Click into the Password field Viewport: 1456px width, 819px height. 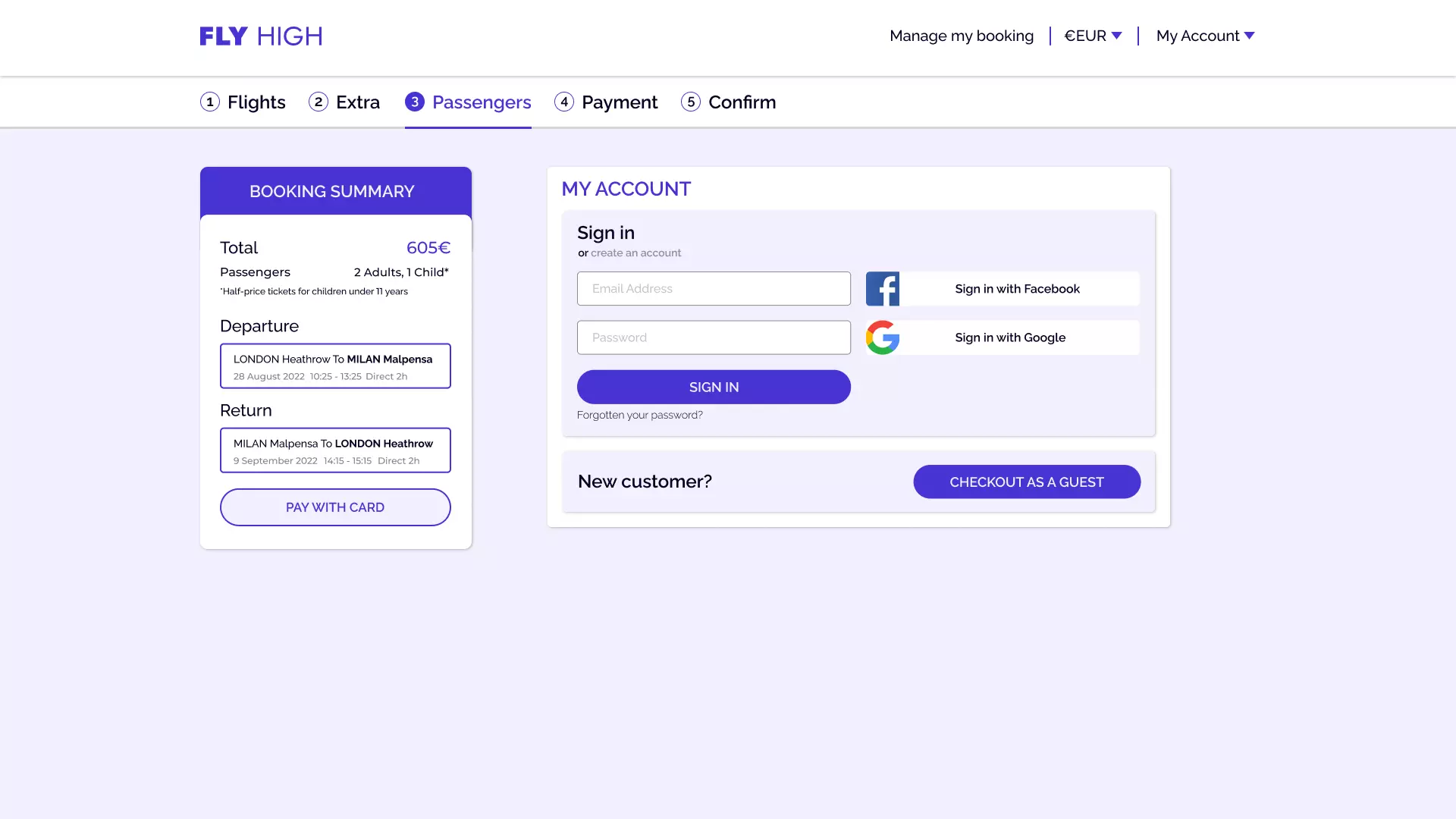(714, 337)
